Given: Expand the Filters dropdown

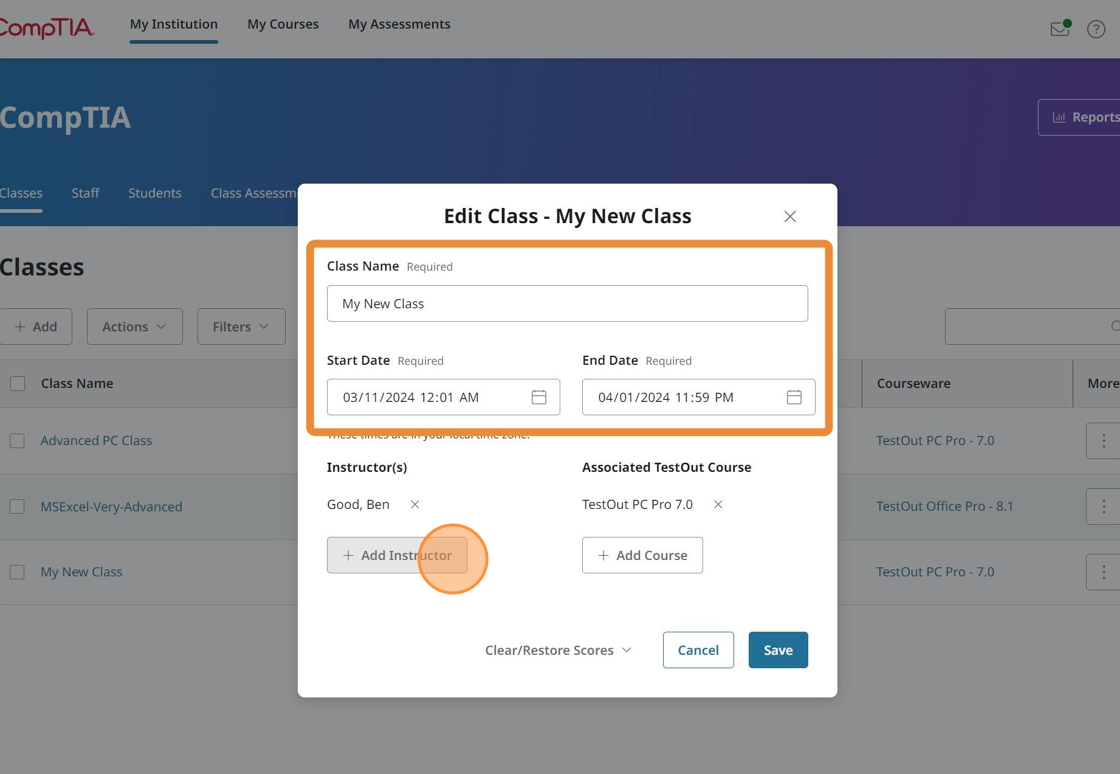Looking at the screenshot, I should click(x=241, y=326).
